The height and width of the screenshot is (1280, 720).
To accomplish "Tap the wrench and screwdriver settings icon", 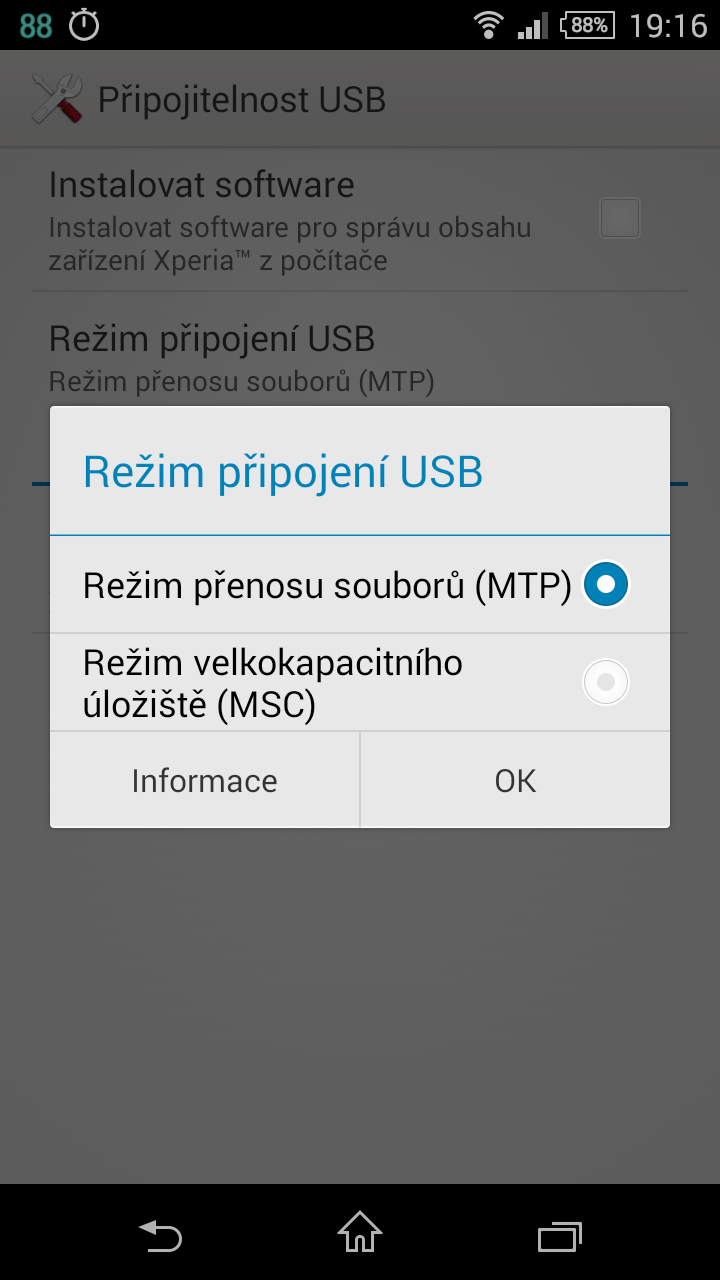I will pyautogui.click(x=57, y=99).
